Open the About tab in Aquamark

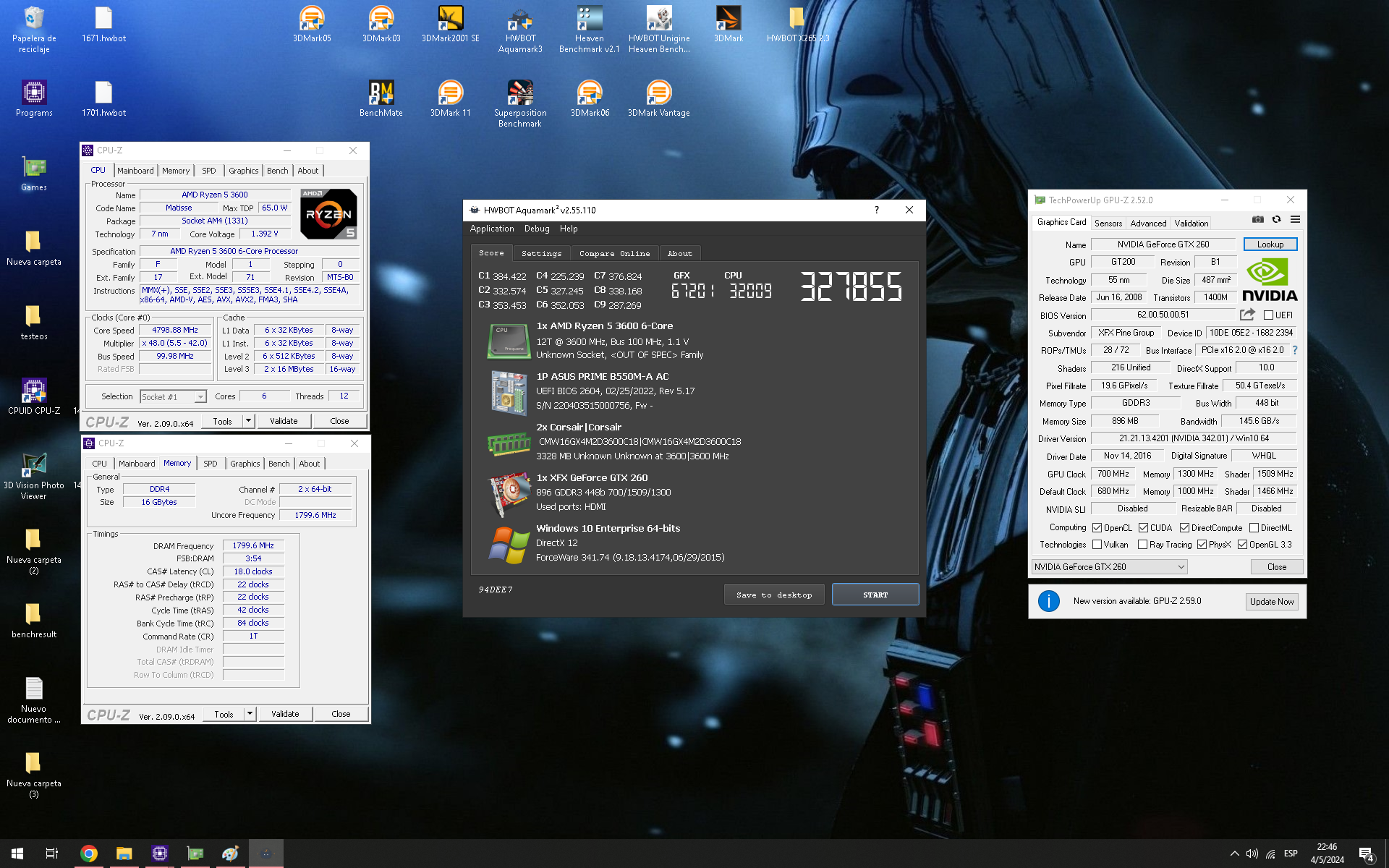coord(679,253)
